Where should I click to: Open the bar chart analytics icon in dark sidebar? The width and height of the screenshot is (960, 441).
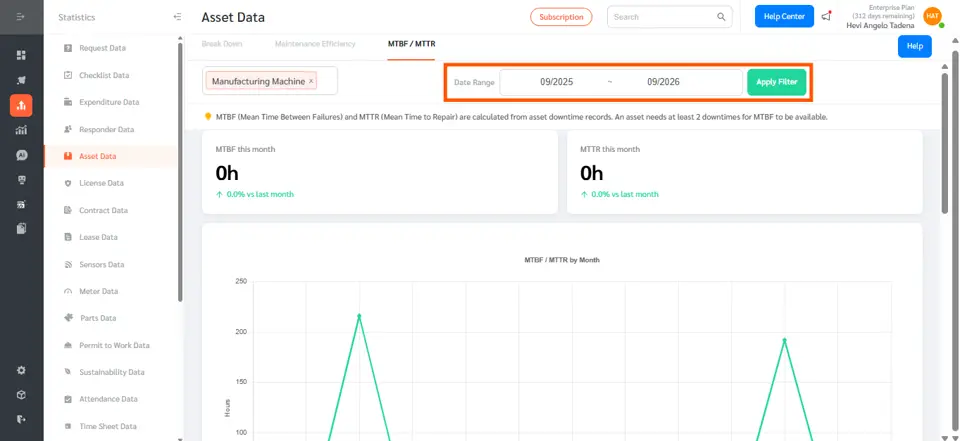(x=21, y=130)
